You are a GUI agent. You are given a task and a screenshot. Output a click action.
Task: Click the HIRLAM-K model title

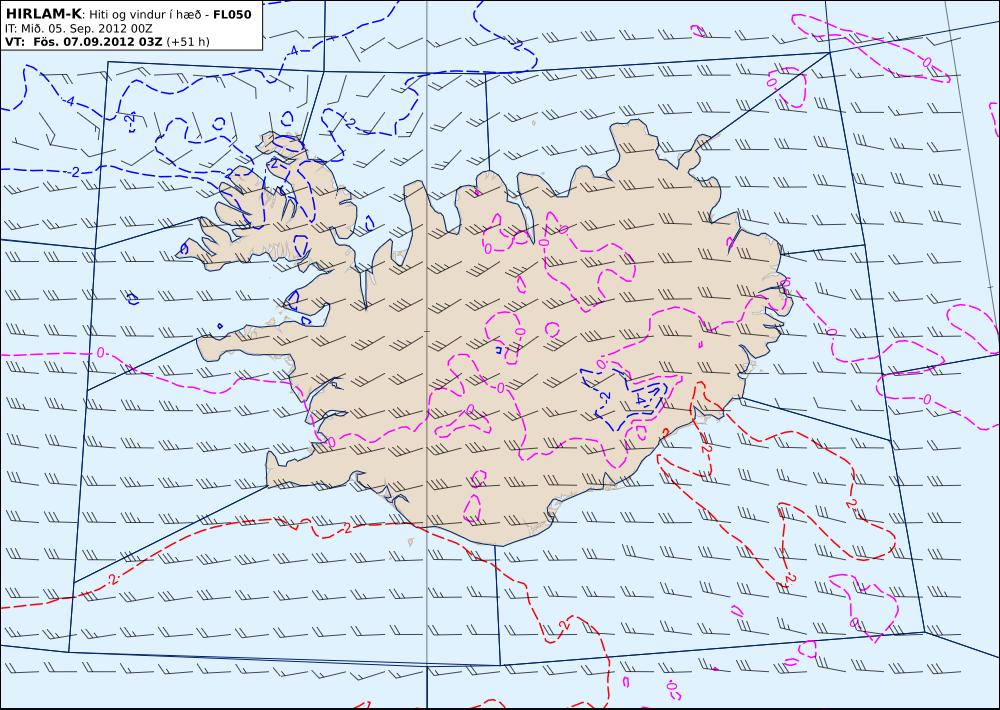pyautogui.click(x=43, y=14)
